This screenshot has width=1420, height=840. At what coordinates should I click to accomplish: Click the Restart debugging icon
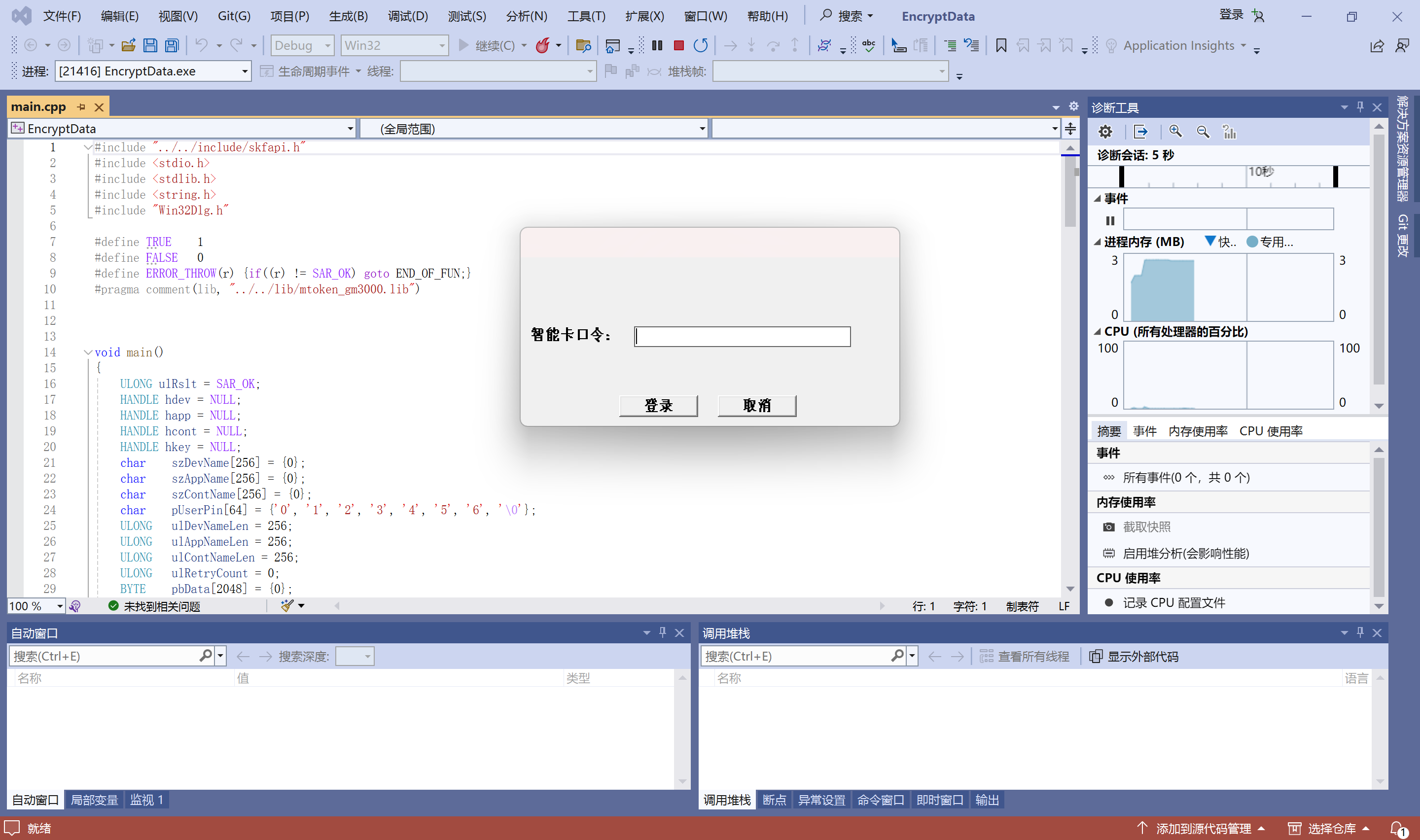point(701,45)
